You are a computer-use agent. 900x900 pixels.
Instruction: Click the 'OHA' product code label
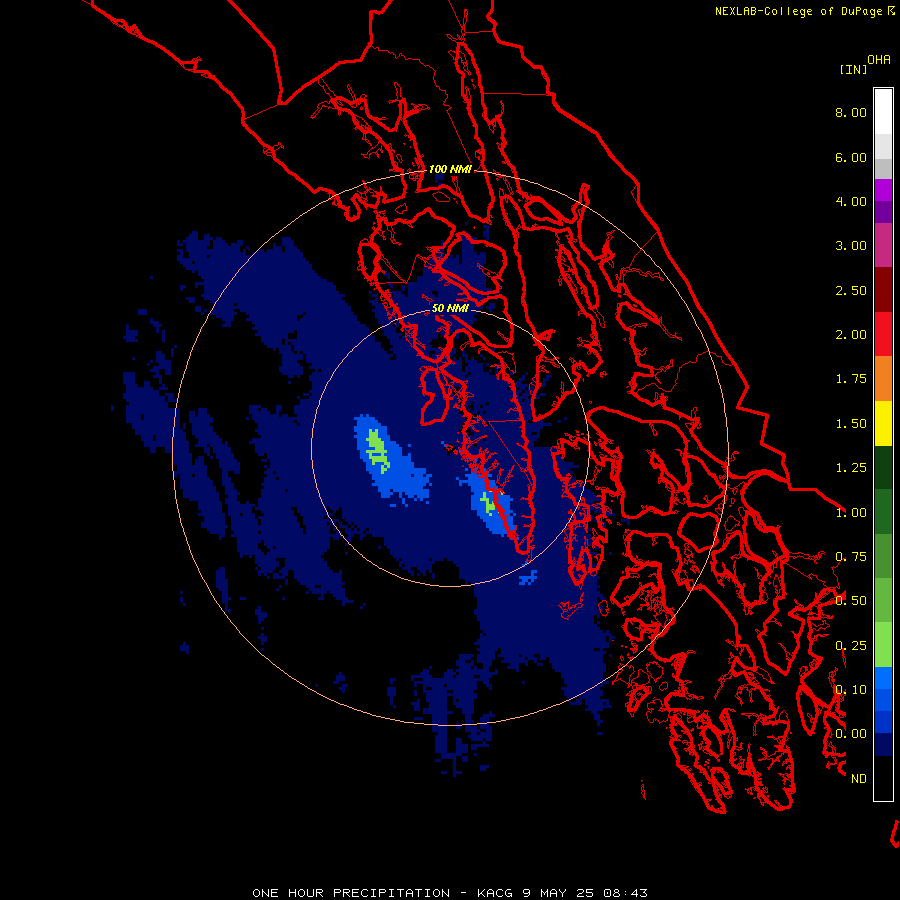(x=879, y=60)
